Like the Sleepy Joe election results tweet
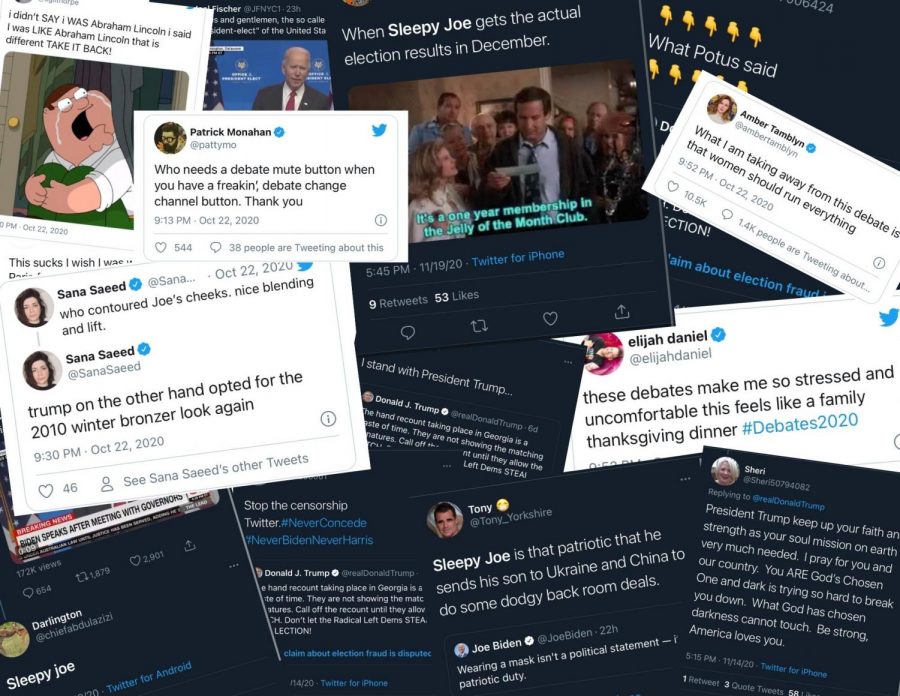Screen dimensions: 900x696 pyautogui.click(x=550, y=318)
